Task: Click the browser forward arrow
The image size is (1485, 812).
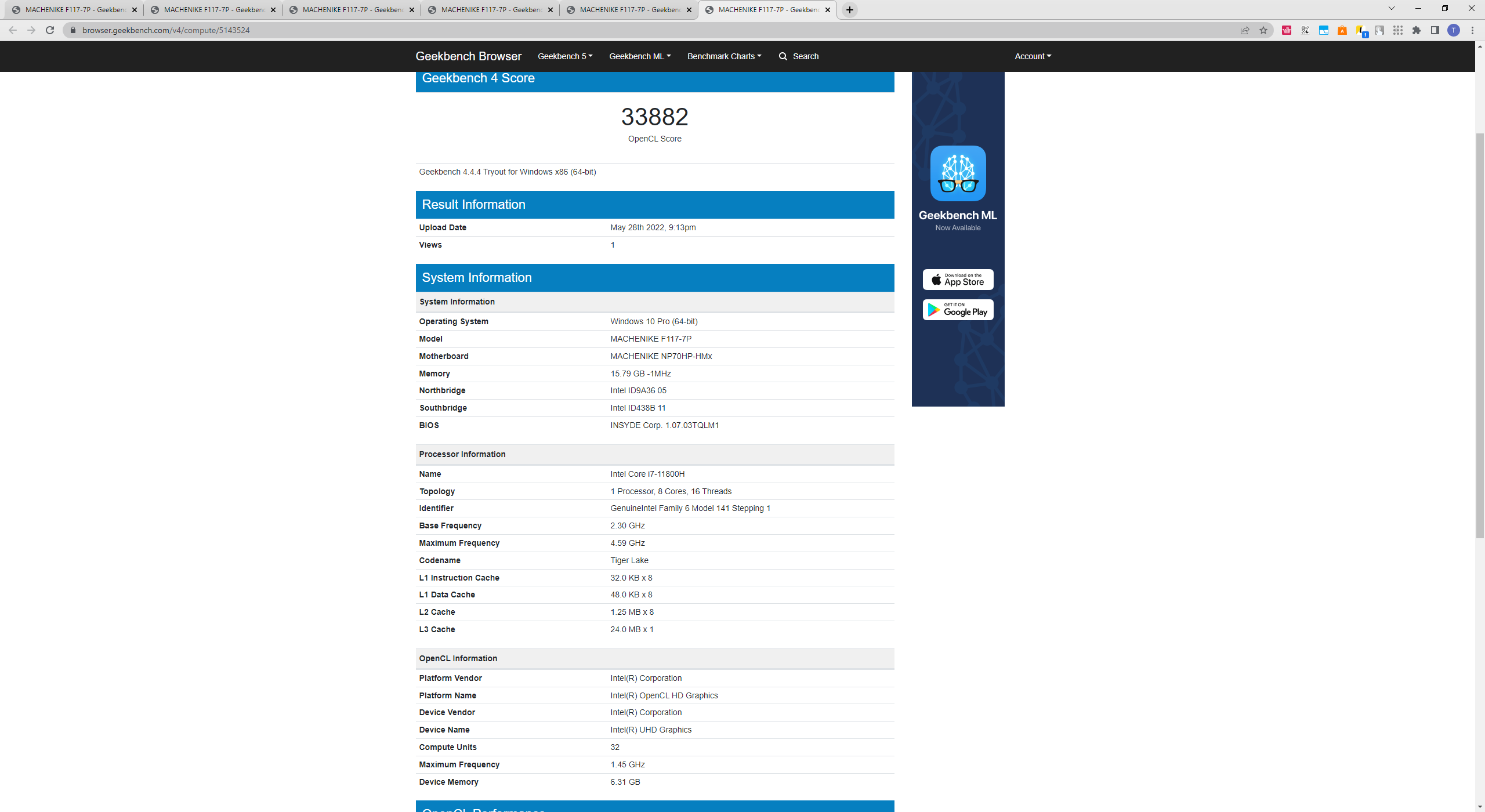Action: click(31, 30)
